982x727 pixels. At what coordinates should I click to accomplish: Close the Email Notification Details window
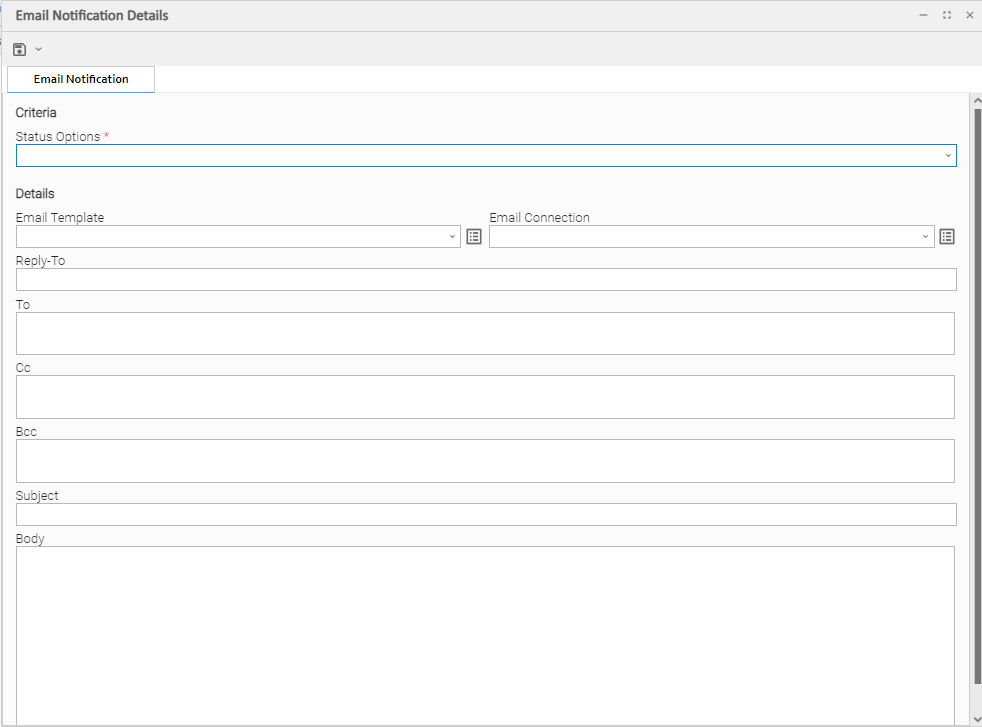coord(969,15)
